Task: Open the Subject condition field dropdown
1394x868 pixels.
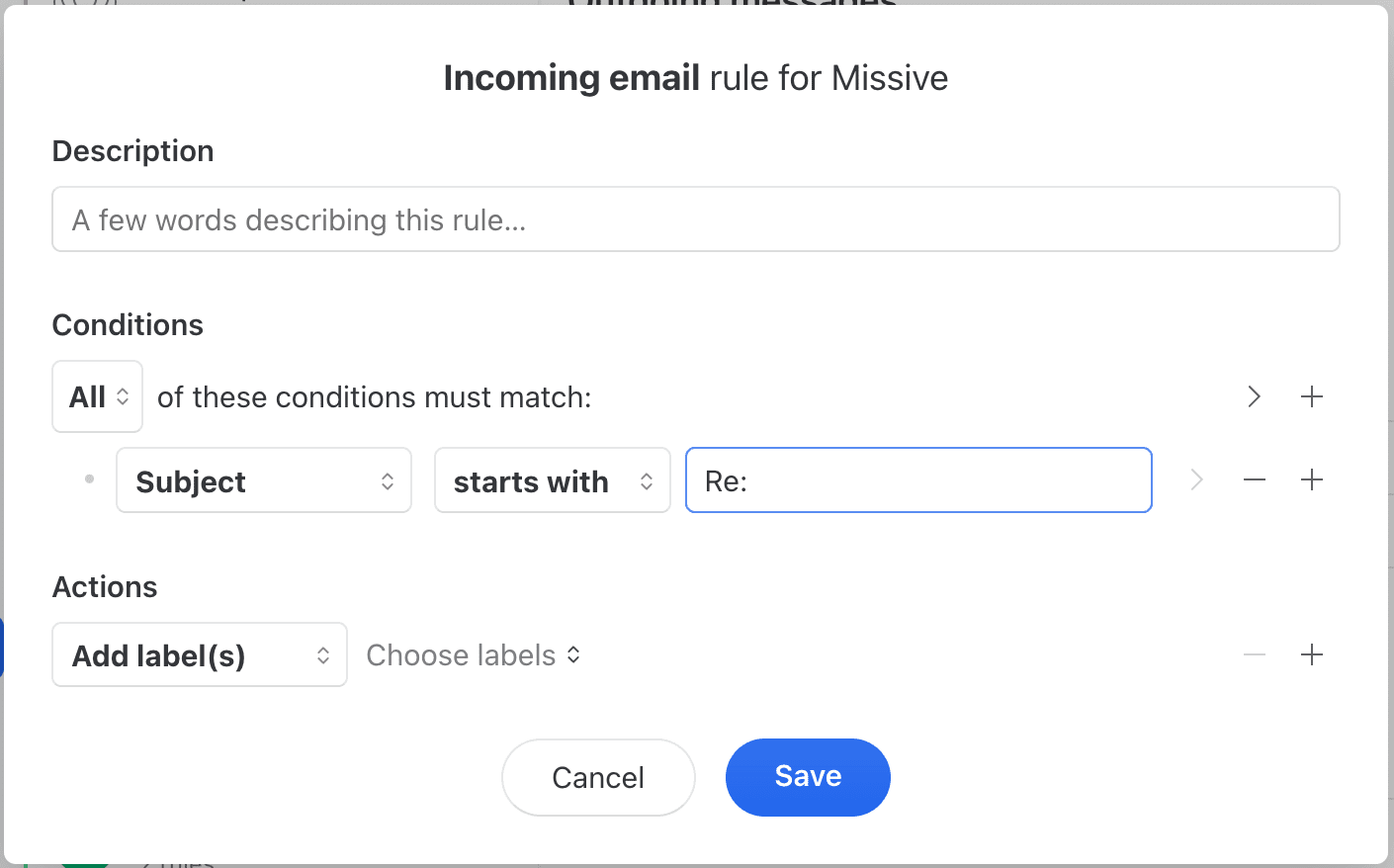Action: point(264,480)
